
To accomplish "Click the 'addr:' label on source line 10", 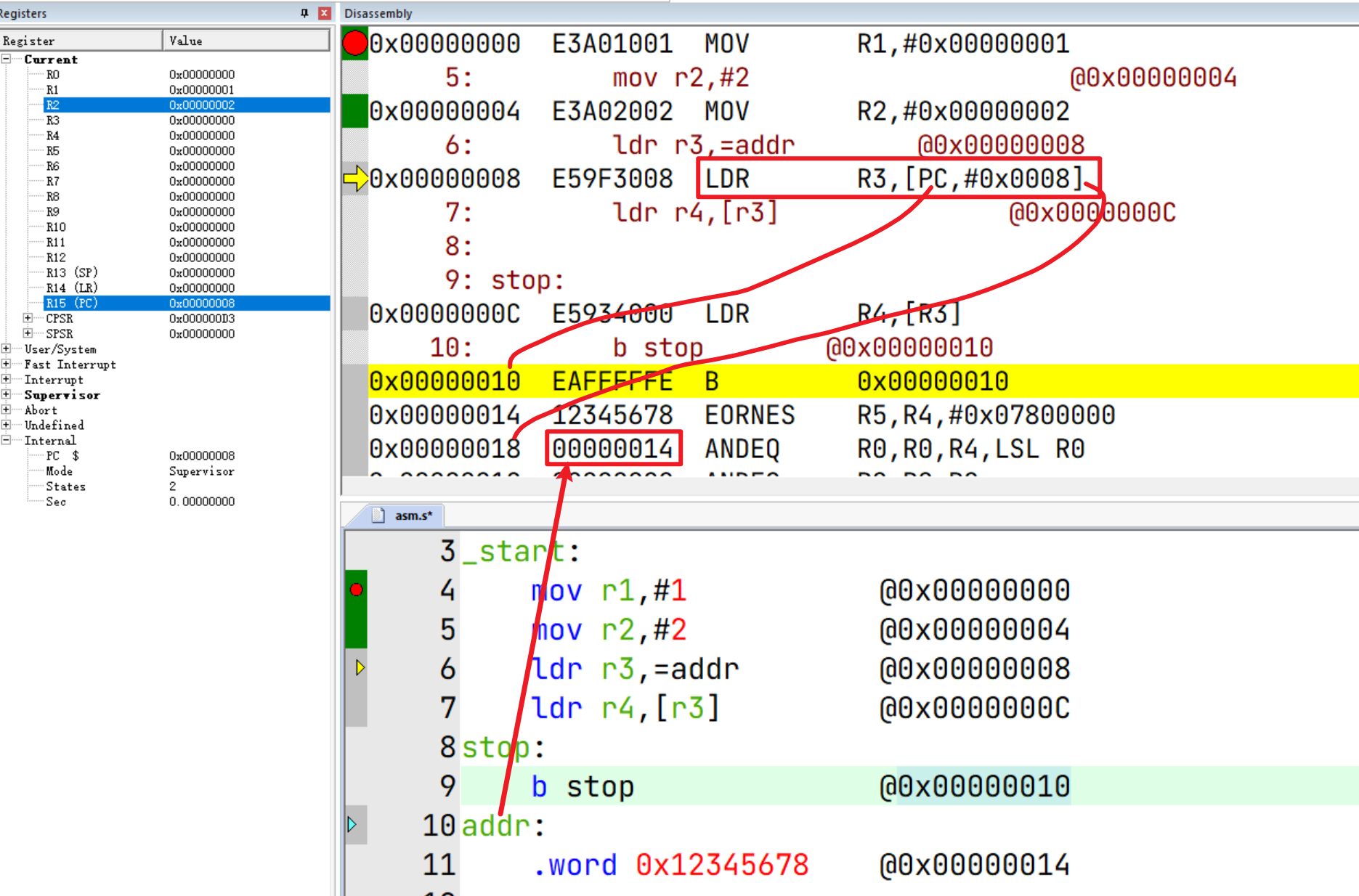I will [503, 826].
